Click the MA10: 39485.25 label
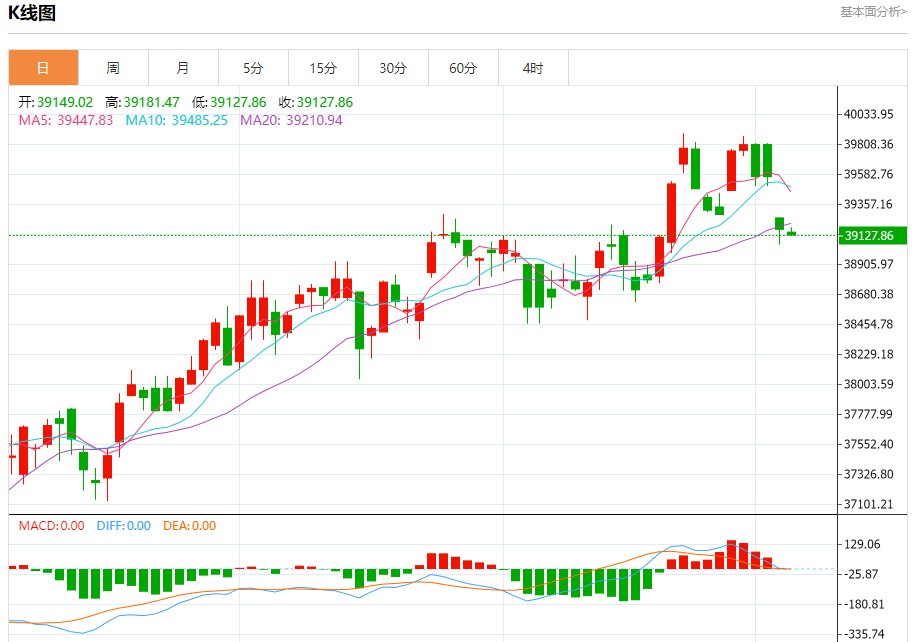 (x=177, y=120)
